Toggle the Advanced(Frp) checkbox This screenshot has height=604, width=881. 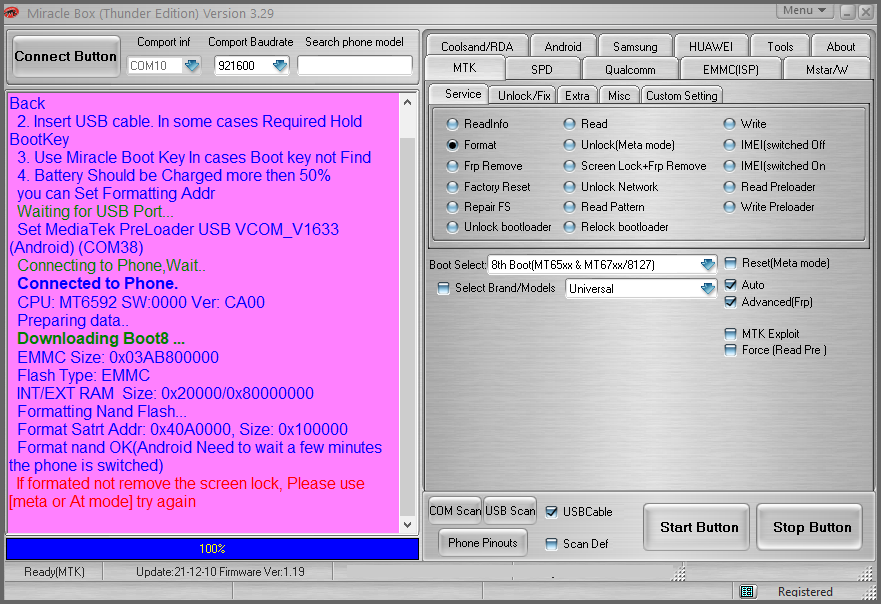(730, 302)
